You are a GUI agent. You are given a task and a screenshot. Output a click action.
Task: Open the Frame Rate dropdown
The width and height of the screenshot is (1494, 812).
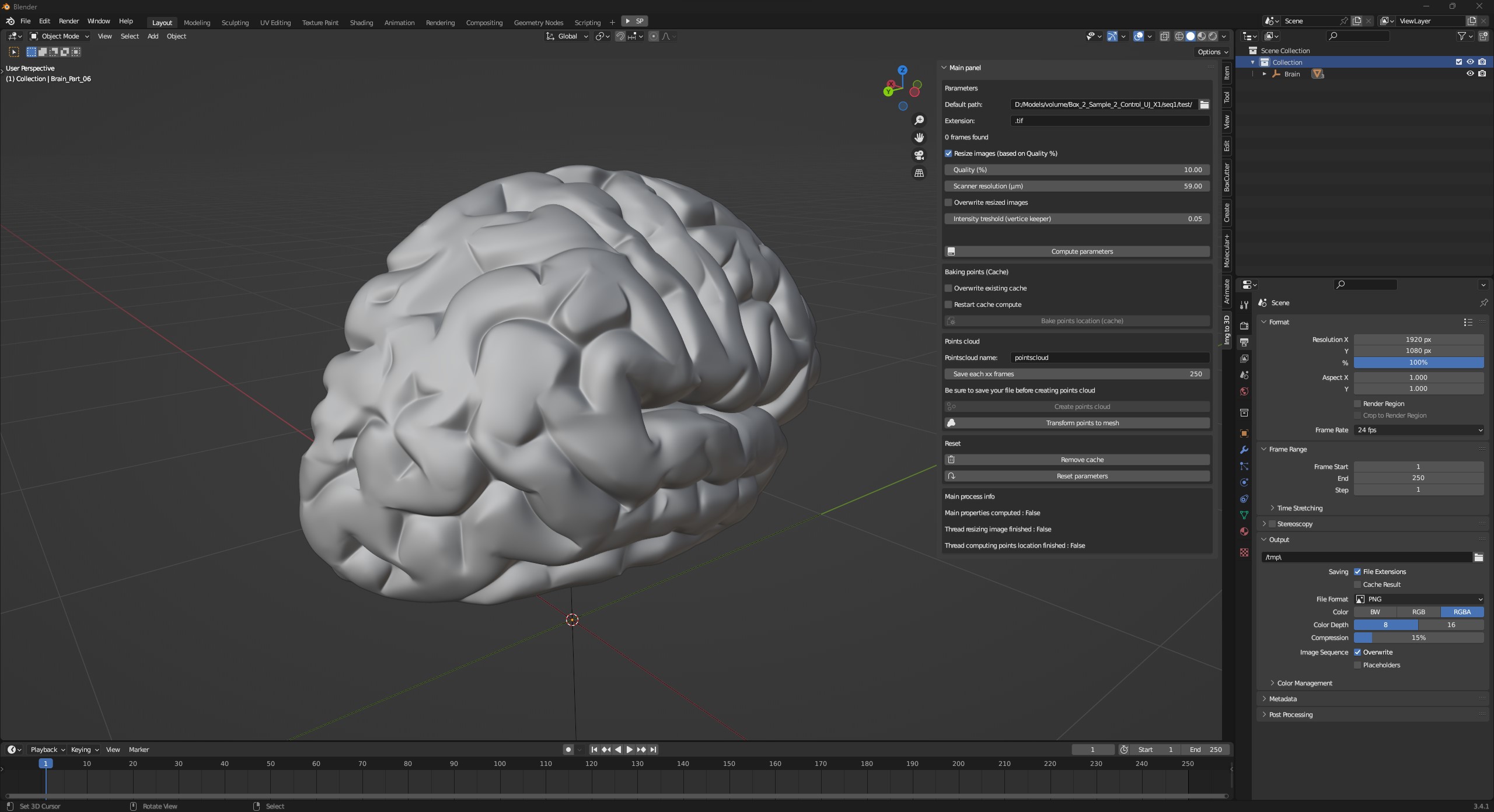click(1418, 430)
